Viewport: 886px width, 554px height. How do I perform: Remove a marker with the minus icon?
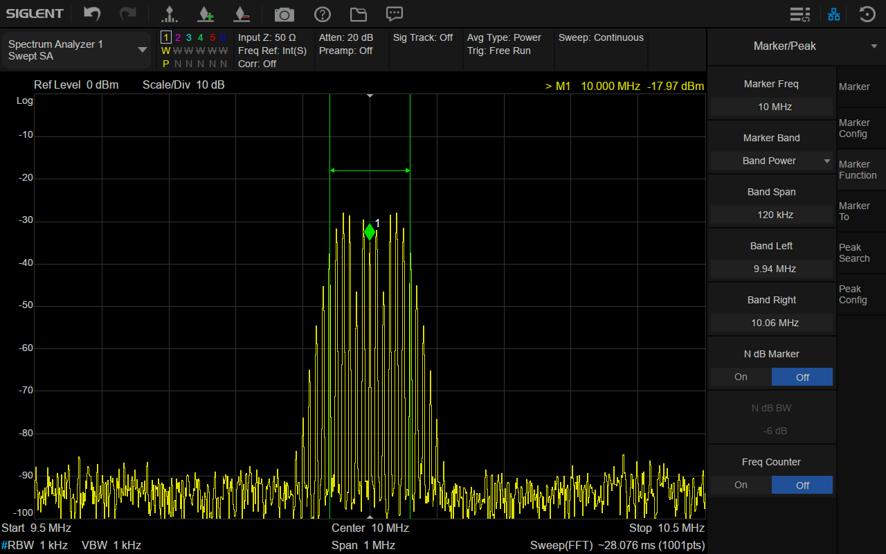242,14
